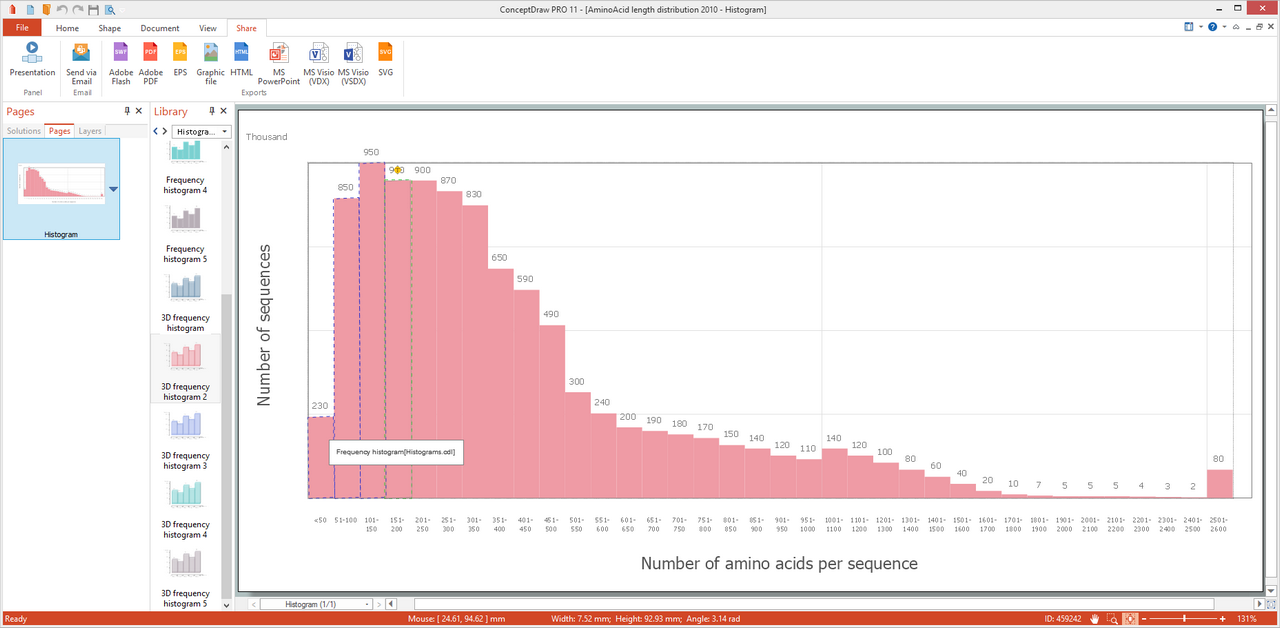1280x628 pixels.
Task: Export to MS Visio VSDX
Action: 353,63
